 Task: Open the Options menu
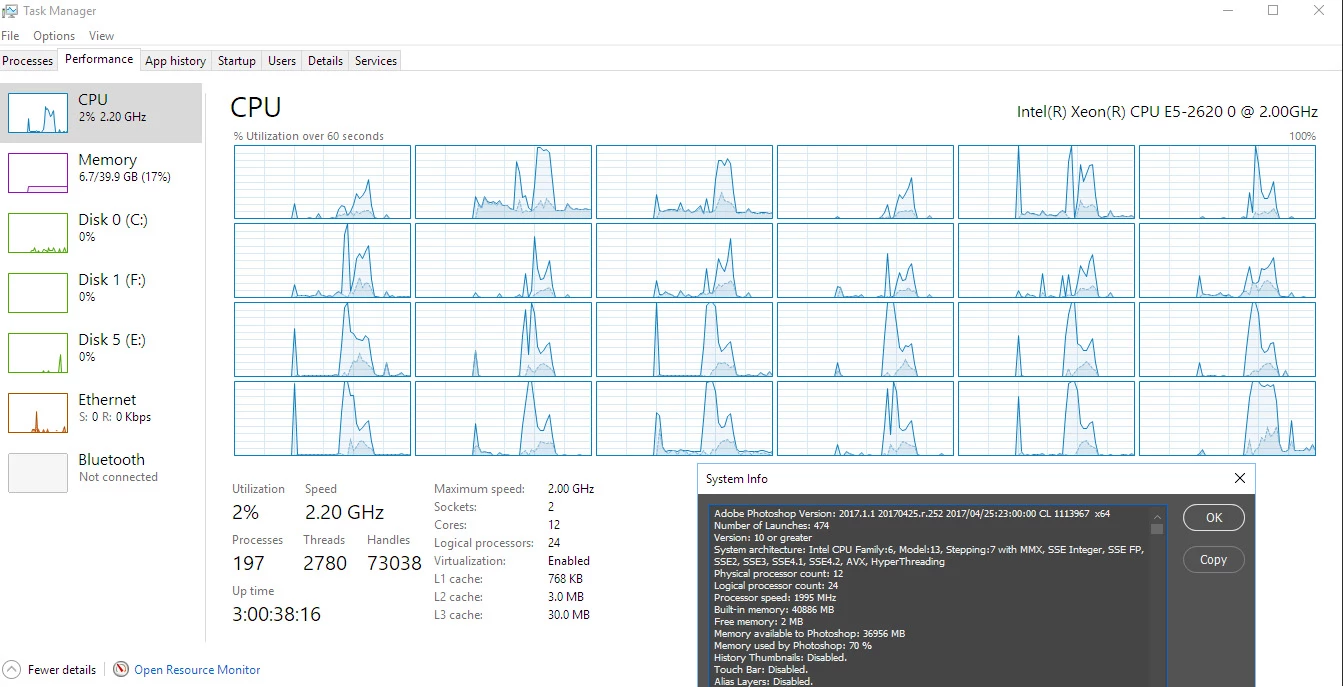point(54,36)
